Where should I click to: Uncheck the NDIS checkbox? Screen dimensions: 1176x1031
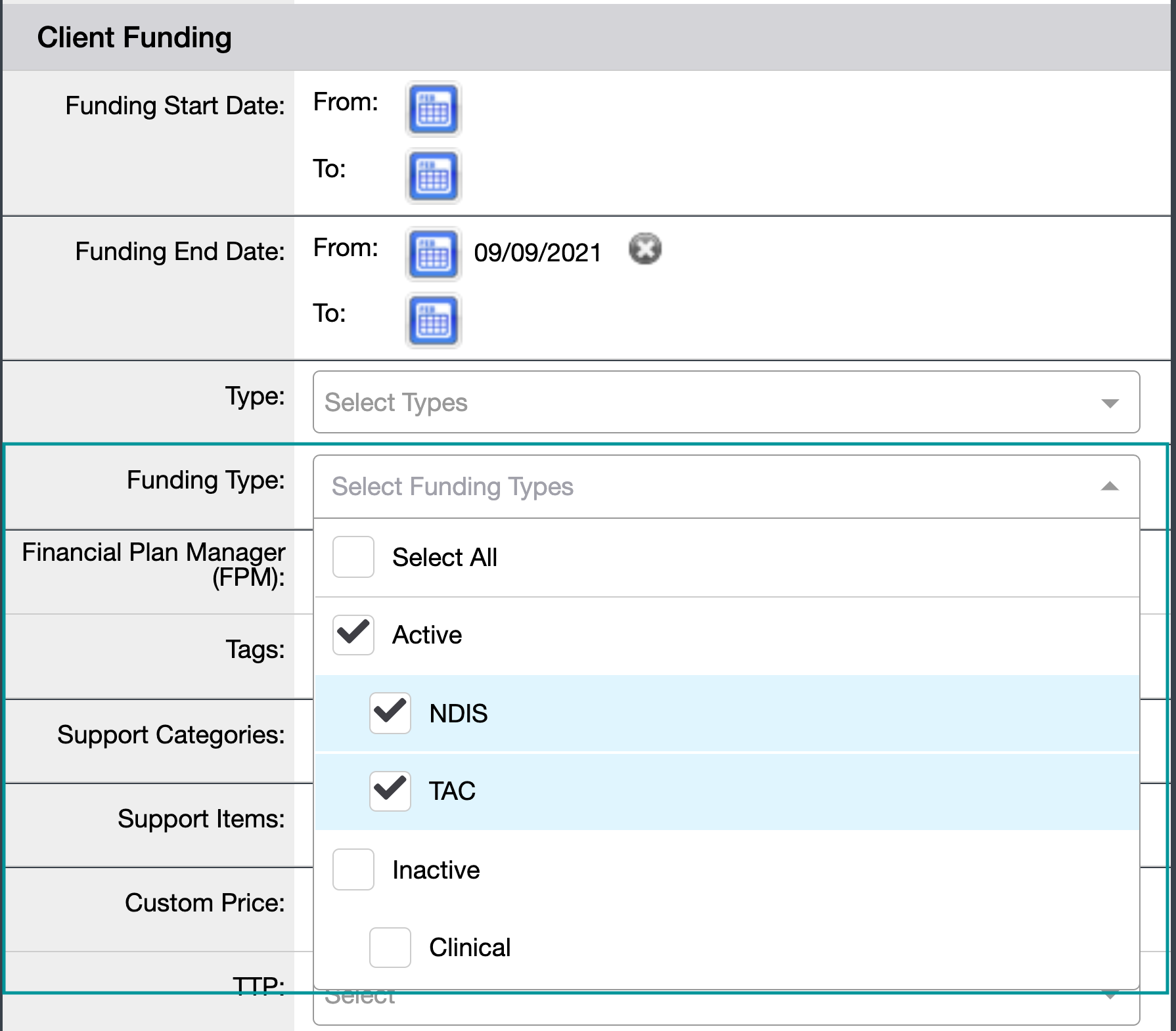[390, 713]
